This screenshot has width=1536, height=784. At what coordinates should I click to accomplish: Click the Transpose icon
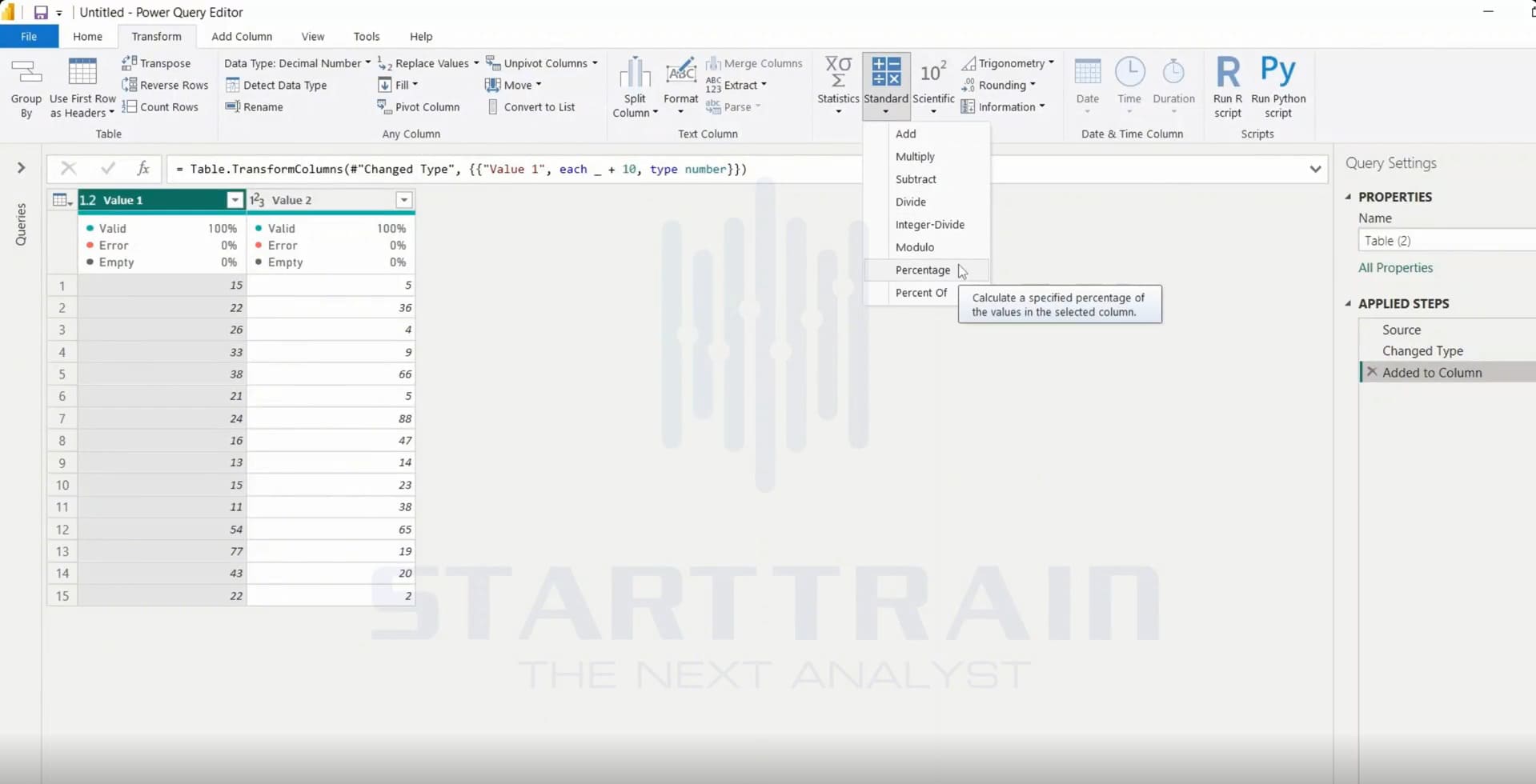pos(129,62)
